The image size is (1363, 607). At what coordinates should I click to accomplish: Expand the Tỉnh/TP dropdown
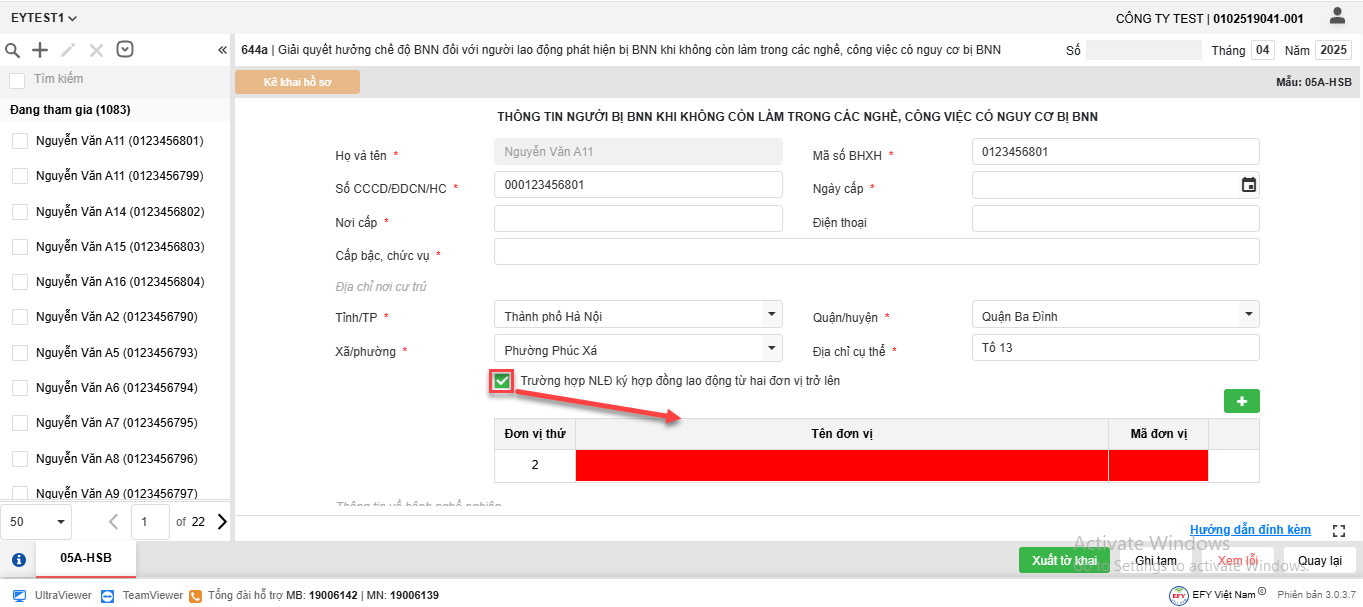[770, 315]
